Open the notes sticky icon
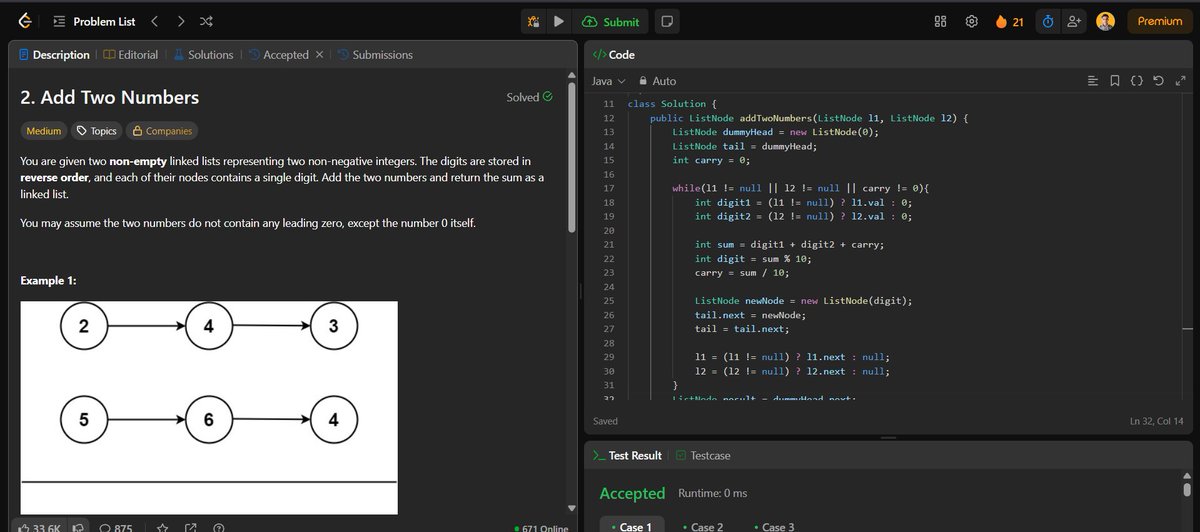This screenshot has height=532, width=1200. tap(667, 21)
